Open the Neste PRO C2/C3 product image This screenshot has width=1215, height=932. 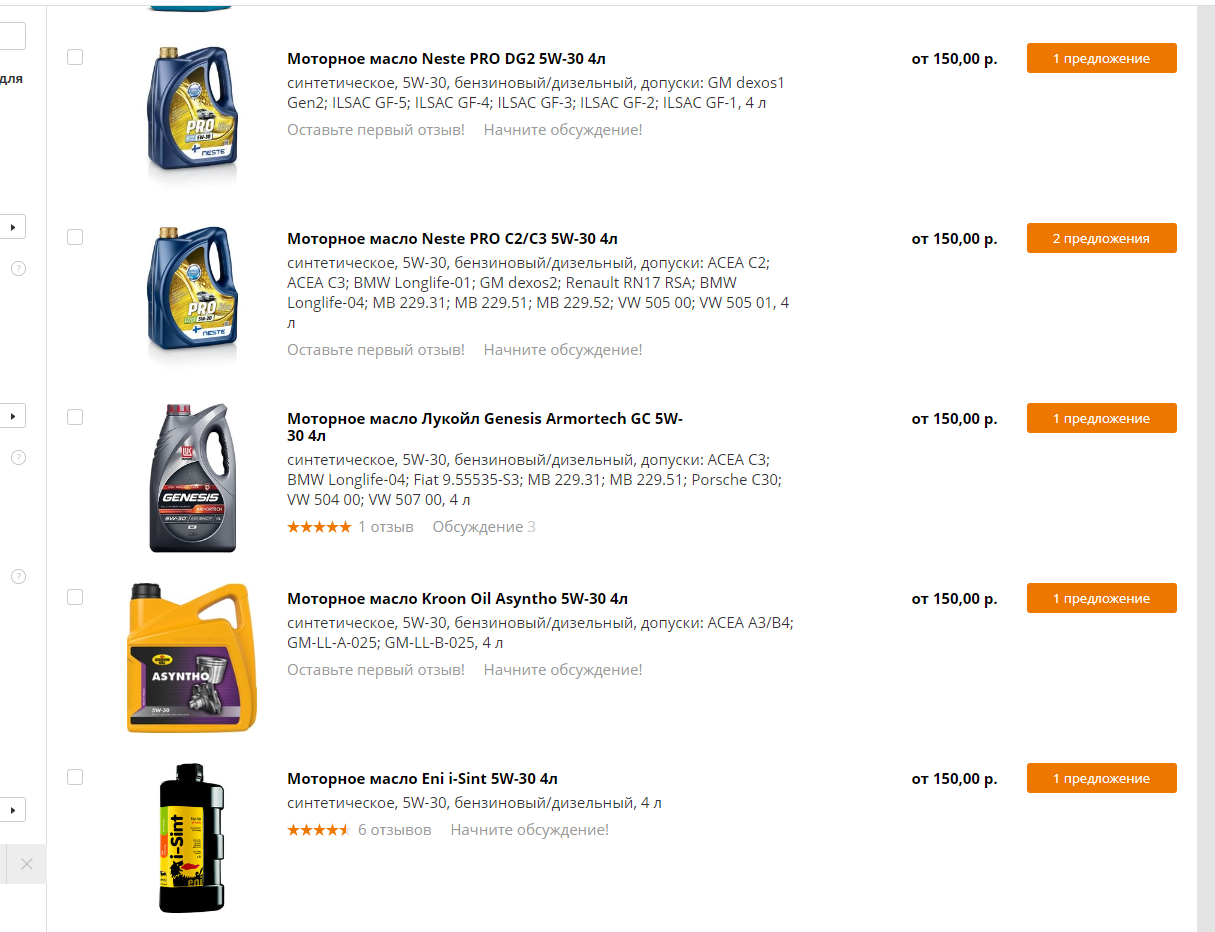193,293
